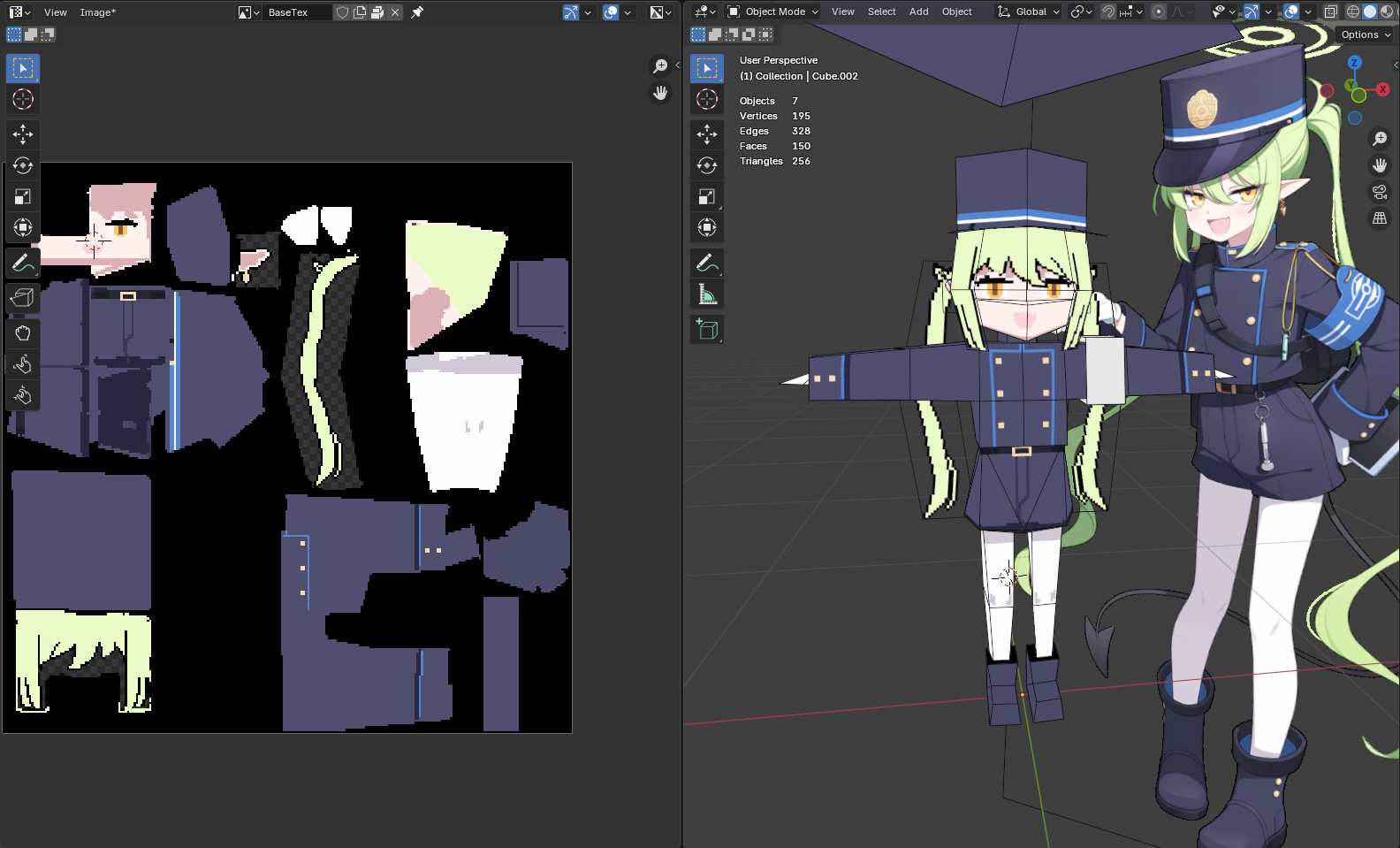Click the viewport pan hand icon

coord(1380,165)
